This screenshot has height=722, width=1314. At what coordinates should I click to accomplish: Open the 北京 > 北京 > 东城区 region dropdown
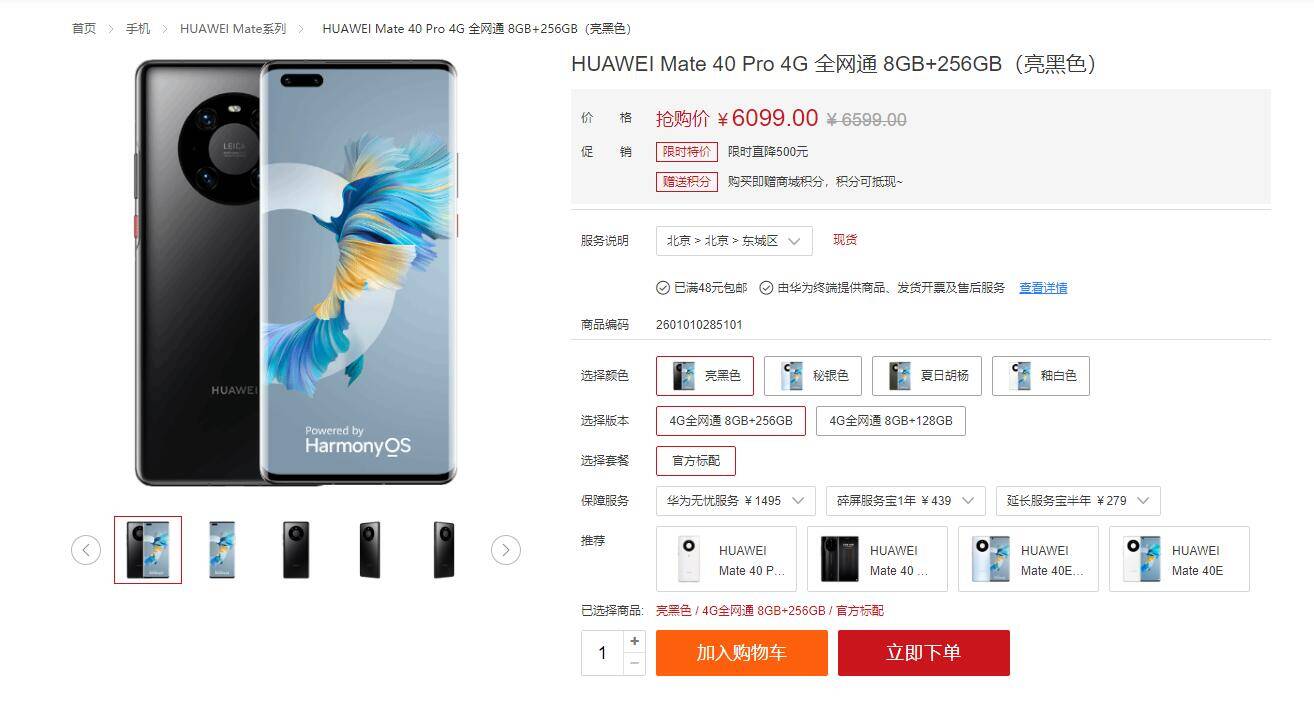click(x=734, y=241)
